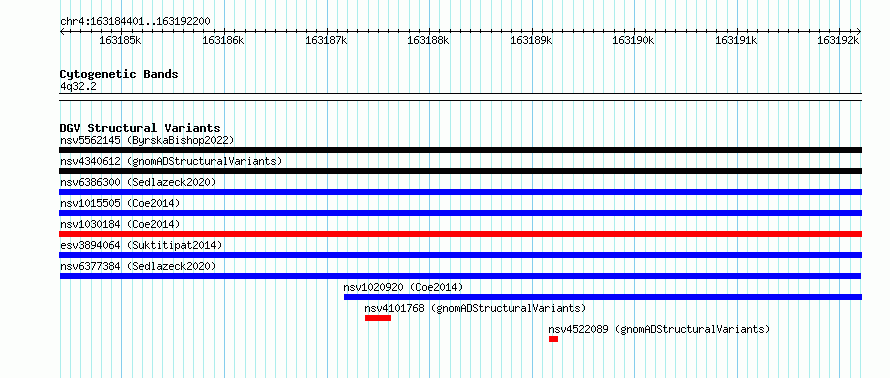This screenshot has height=378, width=890.
Task: Open the nsv1015505 (Coe2014) label
Action: coord(120,203)
